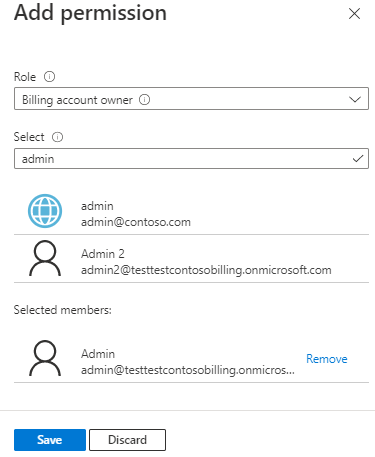Image resolution: width=375 pixels, height=457 pixels.
Task: Click the info icon next to Role label
Action: (x=49, y=77)
